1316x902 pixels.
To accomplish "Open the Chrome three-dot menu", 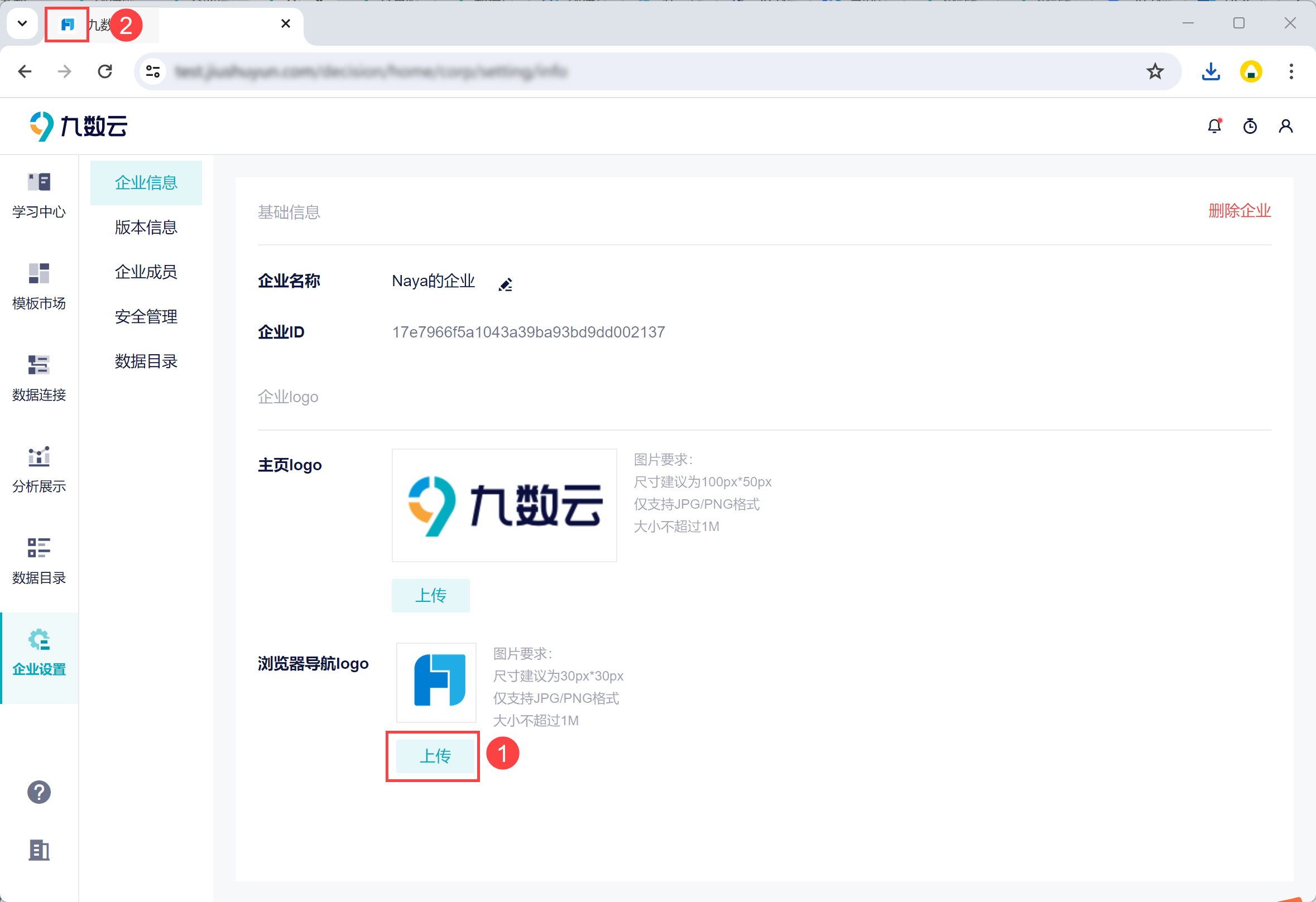I will 1291,71.
